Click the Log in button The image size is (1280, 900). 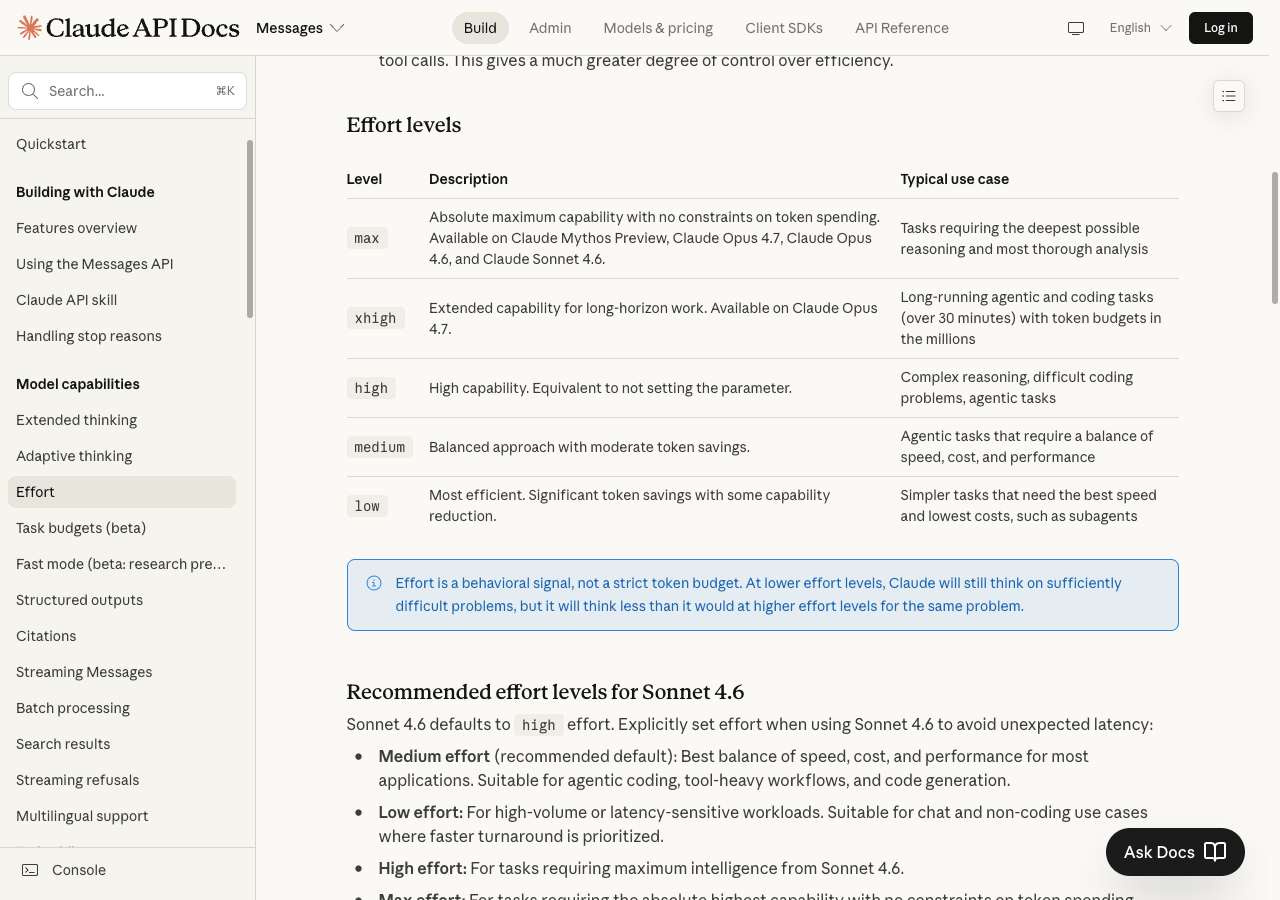pyautogui.click(x=1221, y=28)
